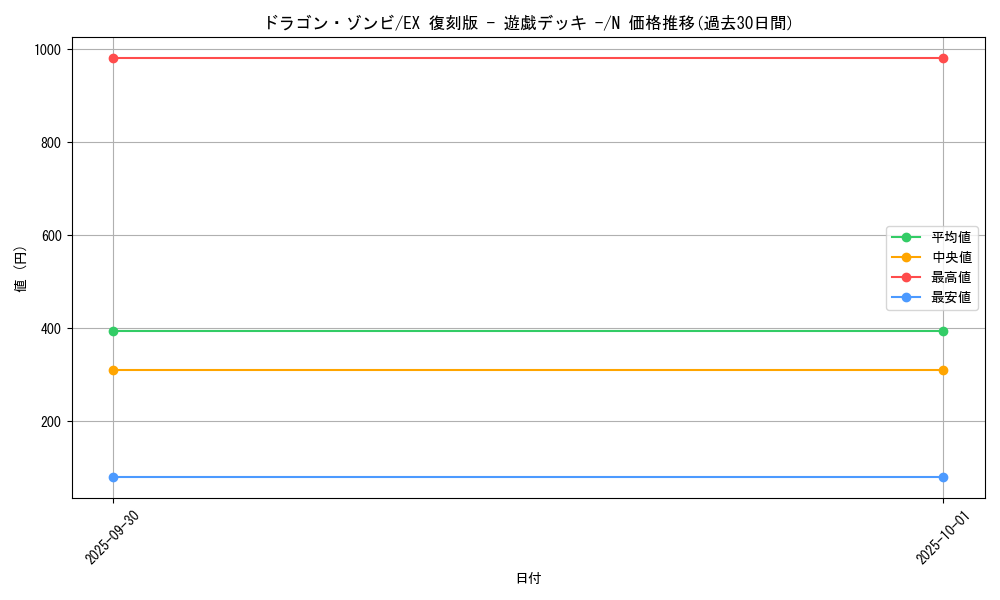Viewport: 1000px width, 600px height.
Task: Select the 平均値 legend text label
Action: coord(951,238)
